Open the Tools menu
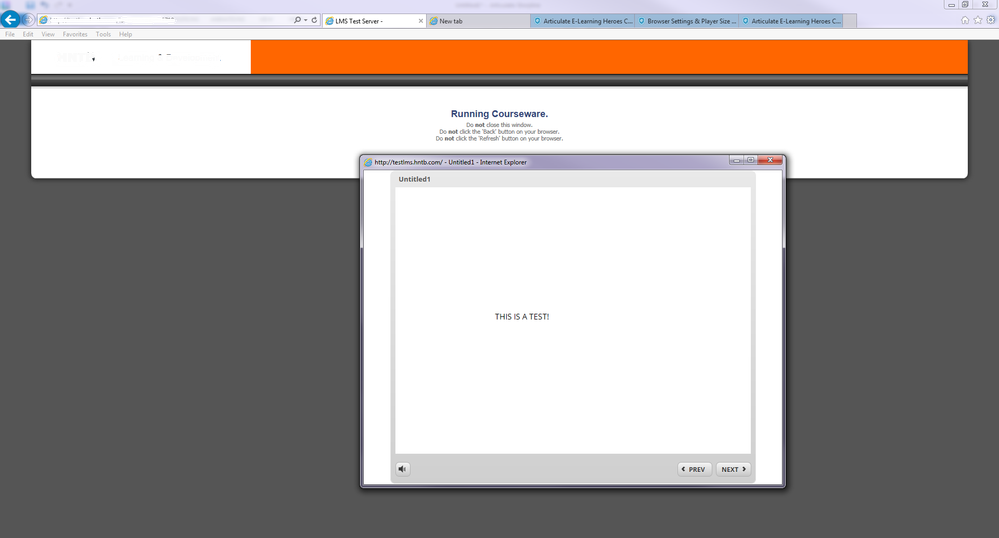 coord(103,34)
